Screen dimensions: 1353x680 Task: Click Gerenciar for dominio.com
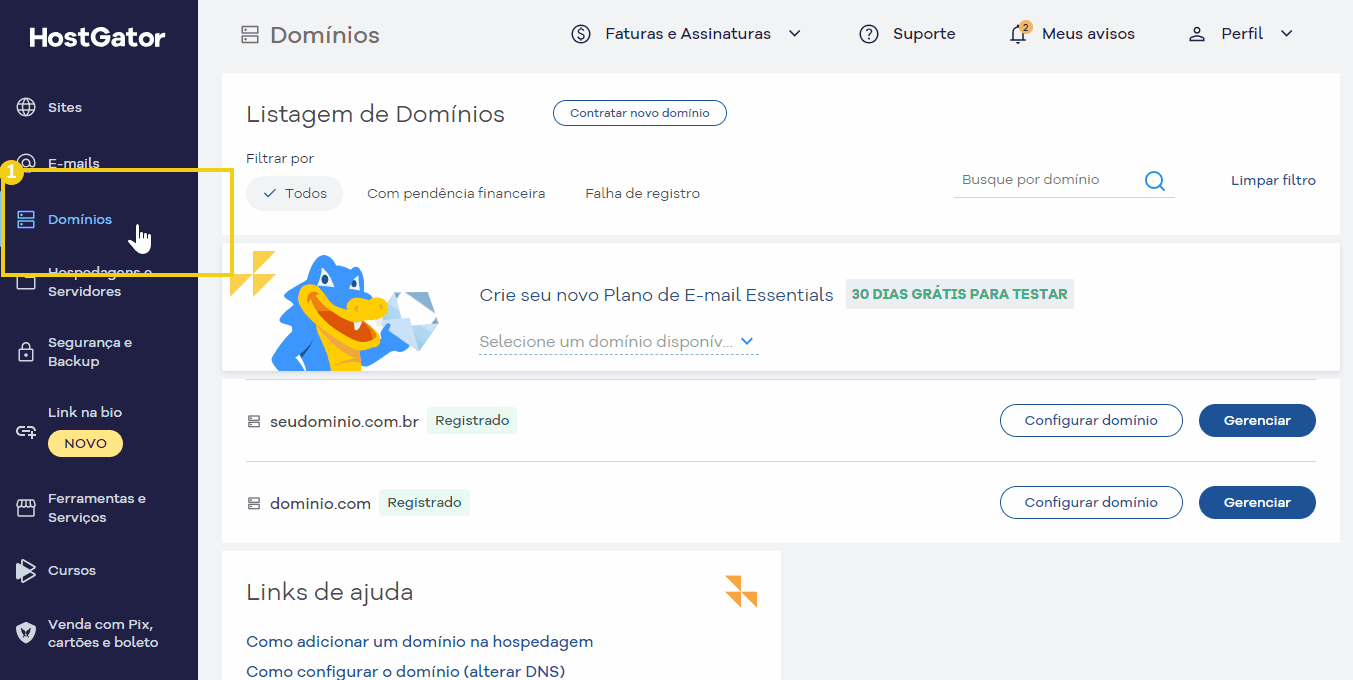pos(1257,503)
